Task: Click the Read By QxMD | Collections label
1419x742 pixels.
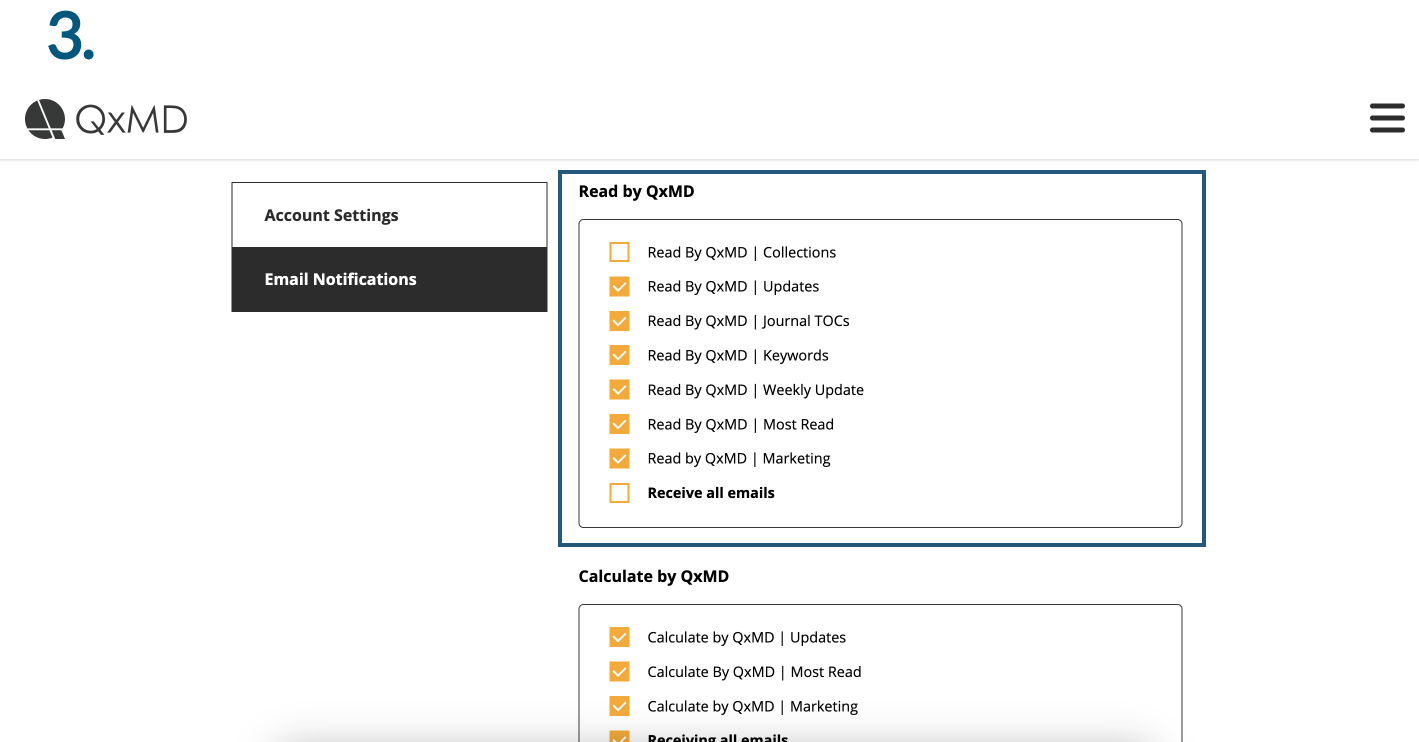Action: pyautogui.click(x=742, y=252)
